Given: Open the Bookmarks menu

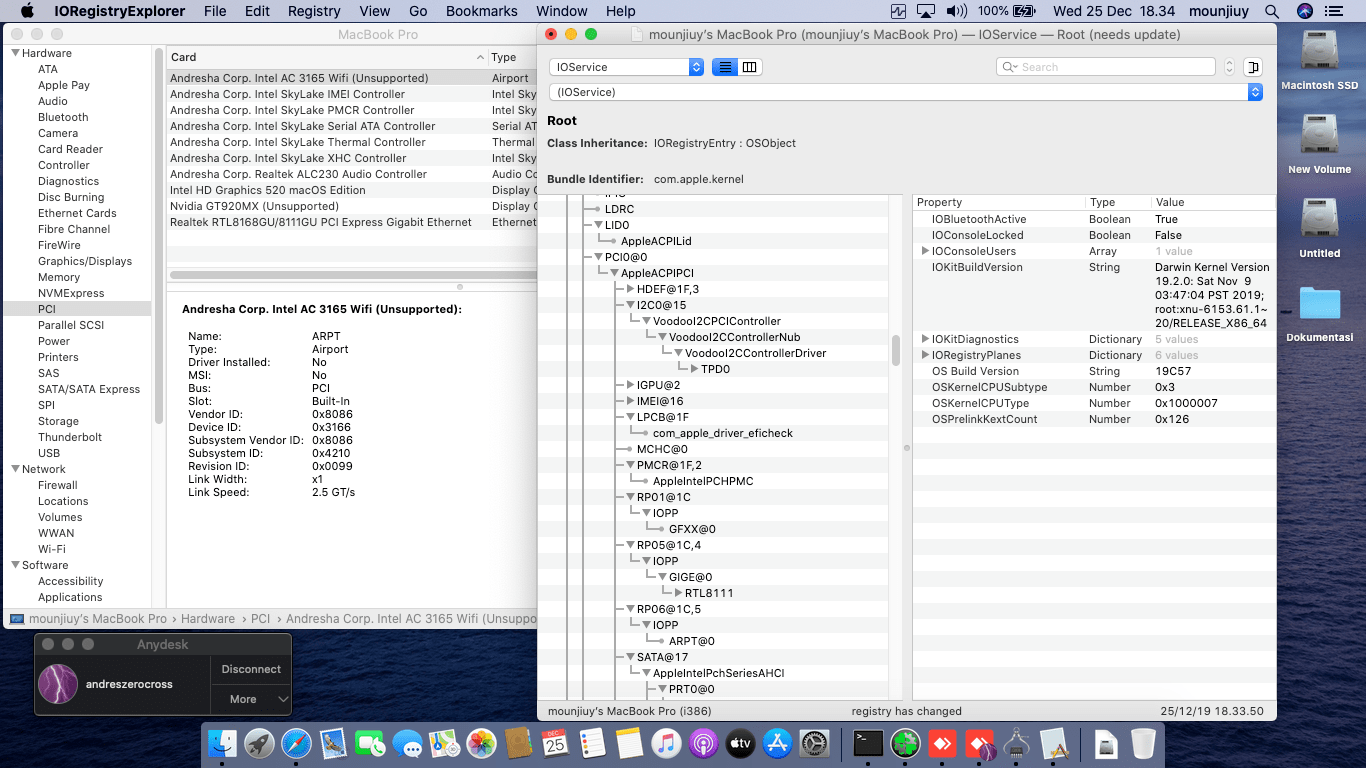Looking at the screenshot, I should [x=482, y=11].
